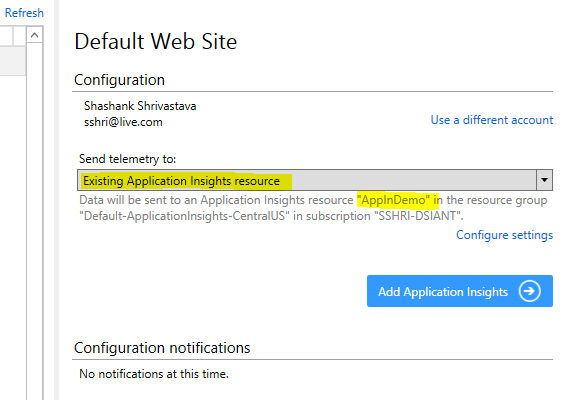
Task: Click the Send telemetry to label
Action: 127,159
